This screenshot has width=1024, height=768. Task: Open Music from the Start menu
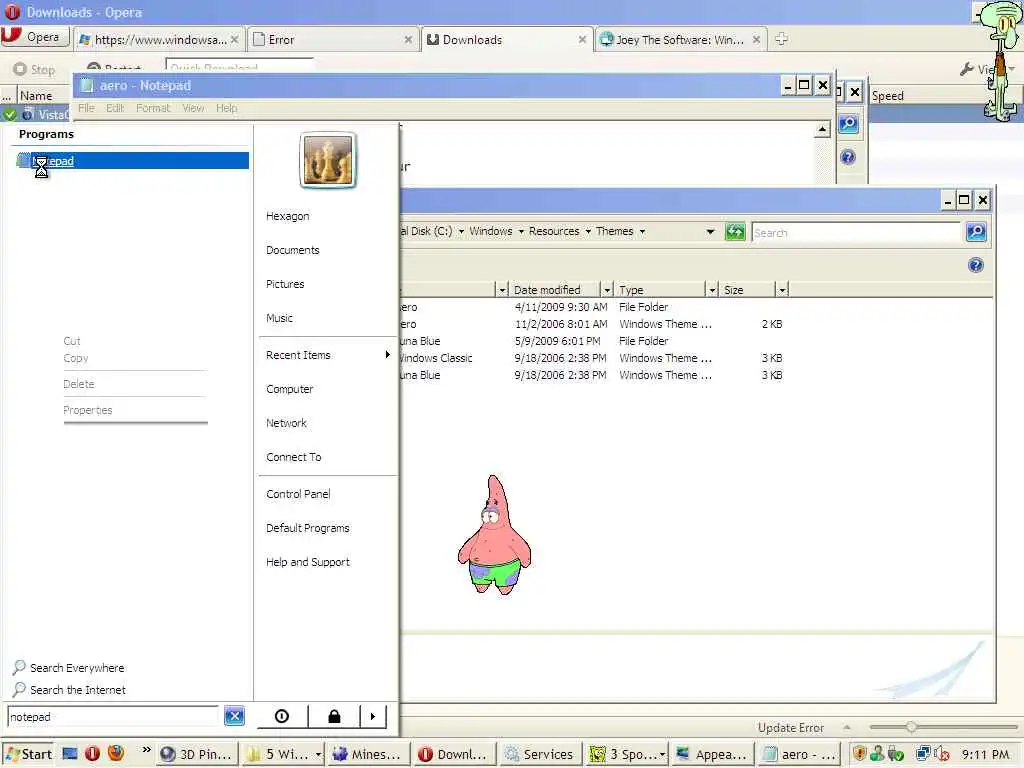(x=280, y=318)
